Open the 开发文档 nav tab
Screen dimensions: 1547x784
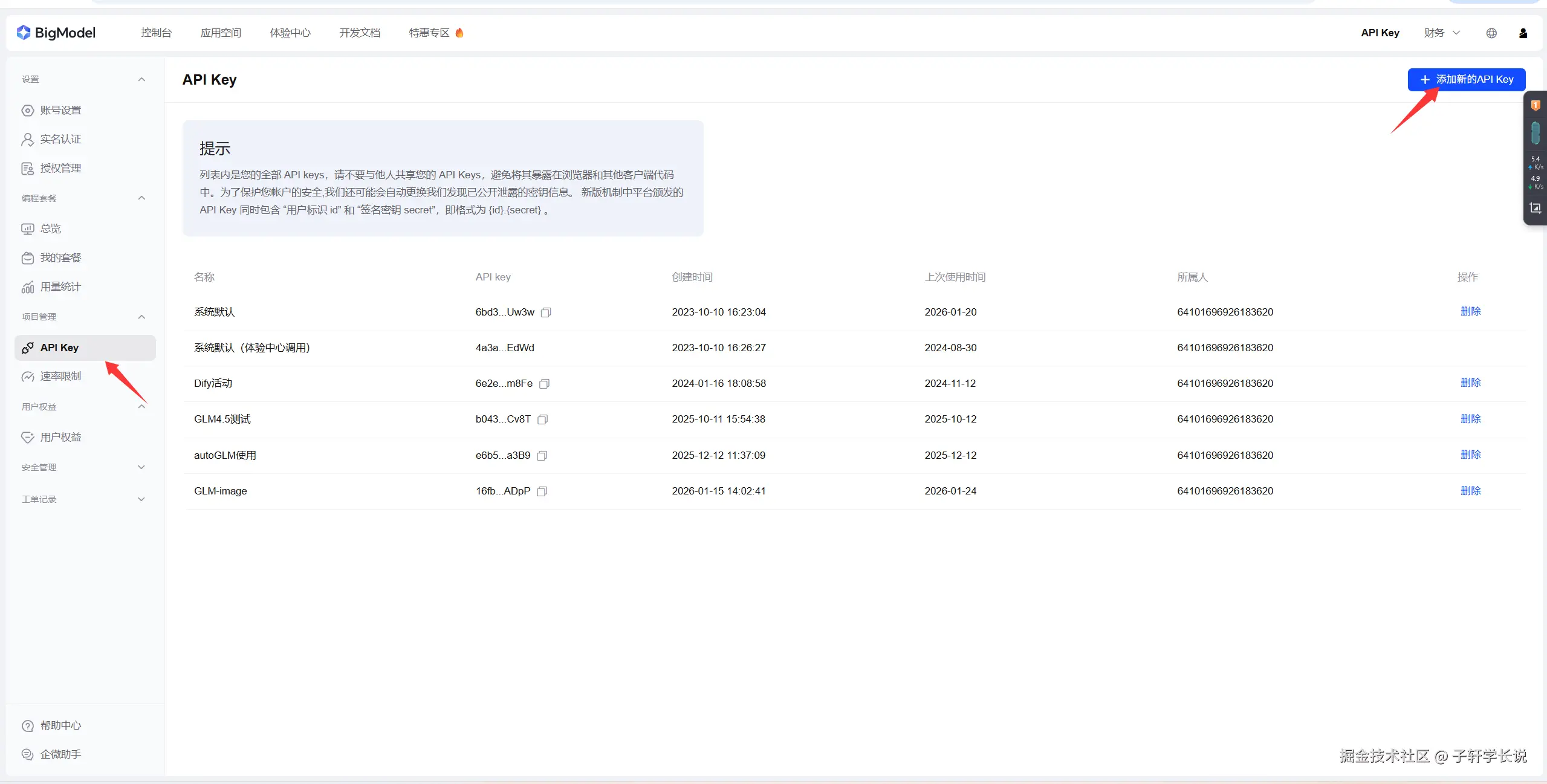[359, 33]
